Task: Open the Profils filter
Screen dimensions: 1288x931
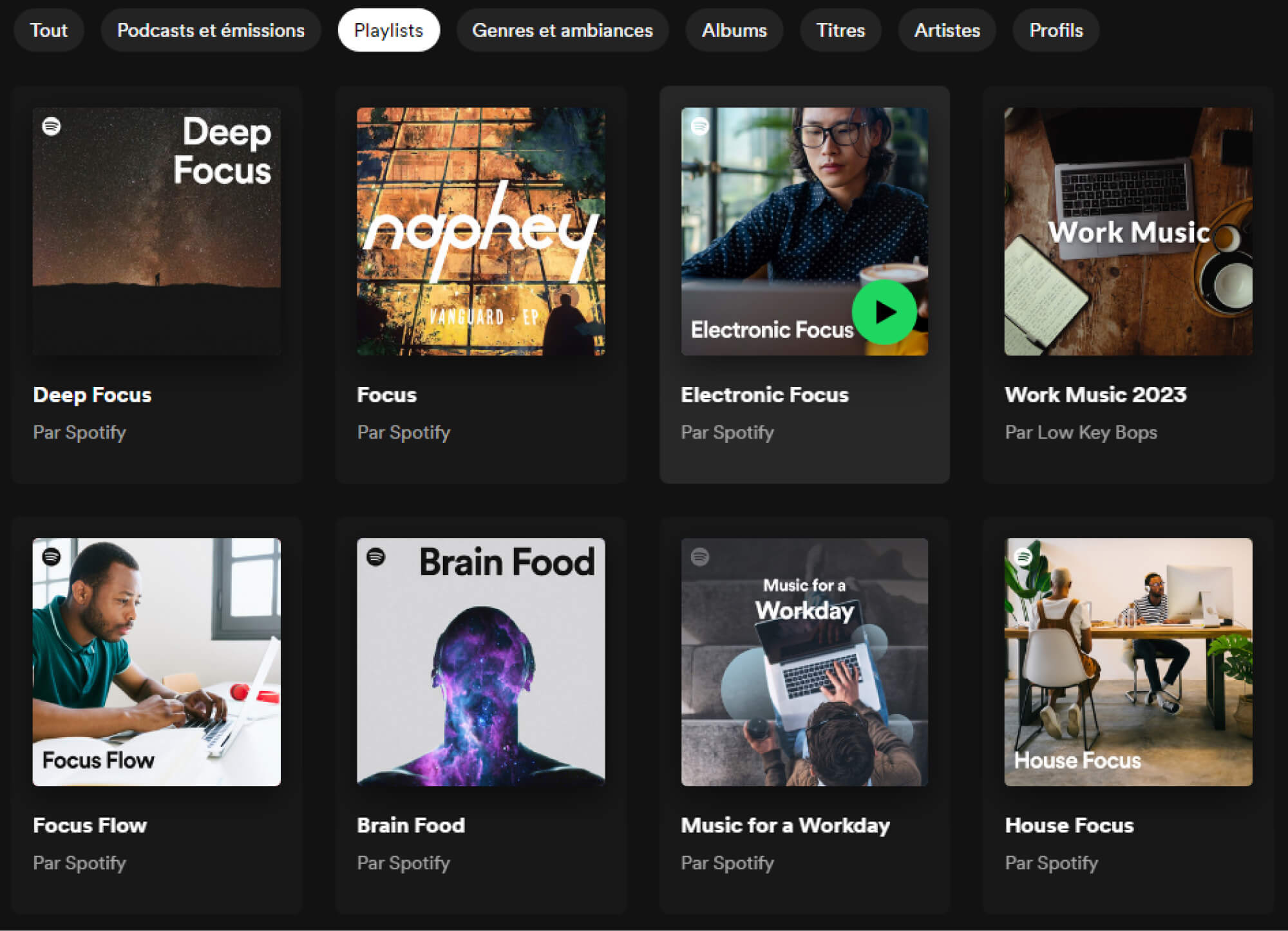Action: click(1055, 30)
